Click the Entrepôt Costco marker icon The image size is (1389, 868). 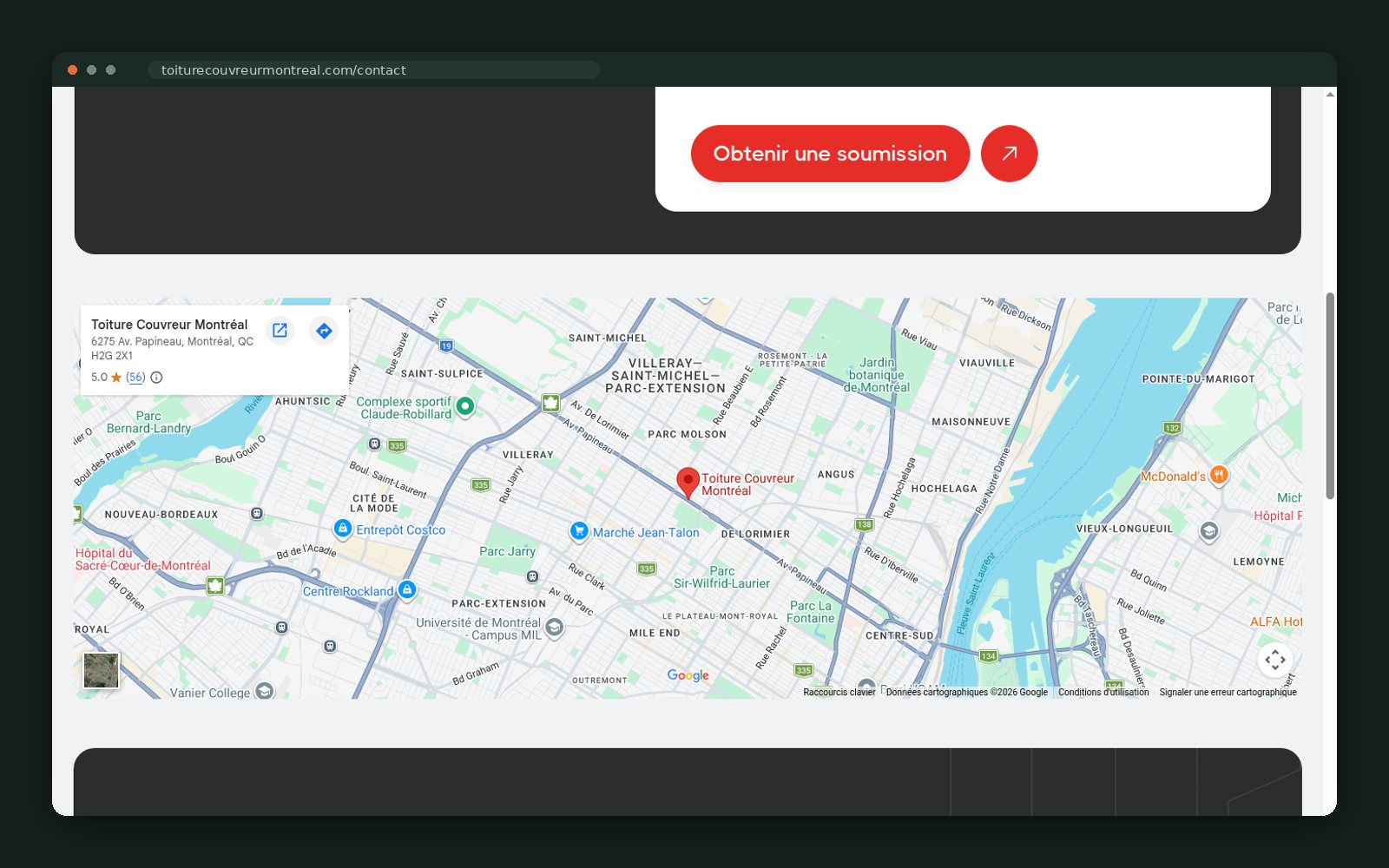(x=343, y=529)
